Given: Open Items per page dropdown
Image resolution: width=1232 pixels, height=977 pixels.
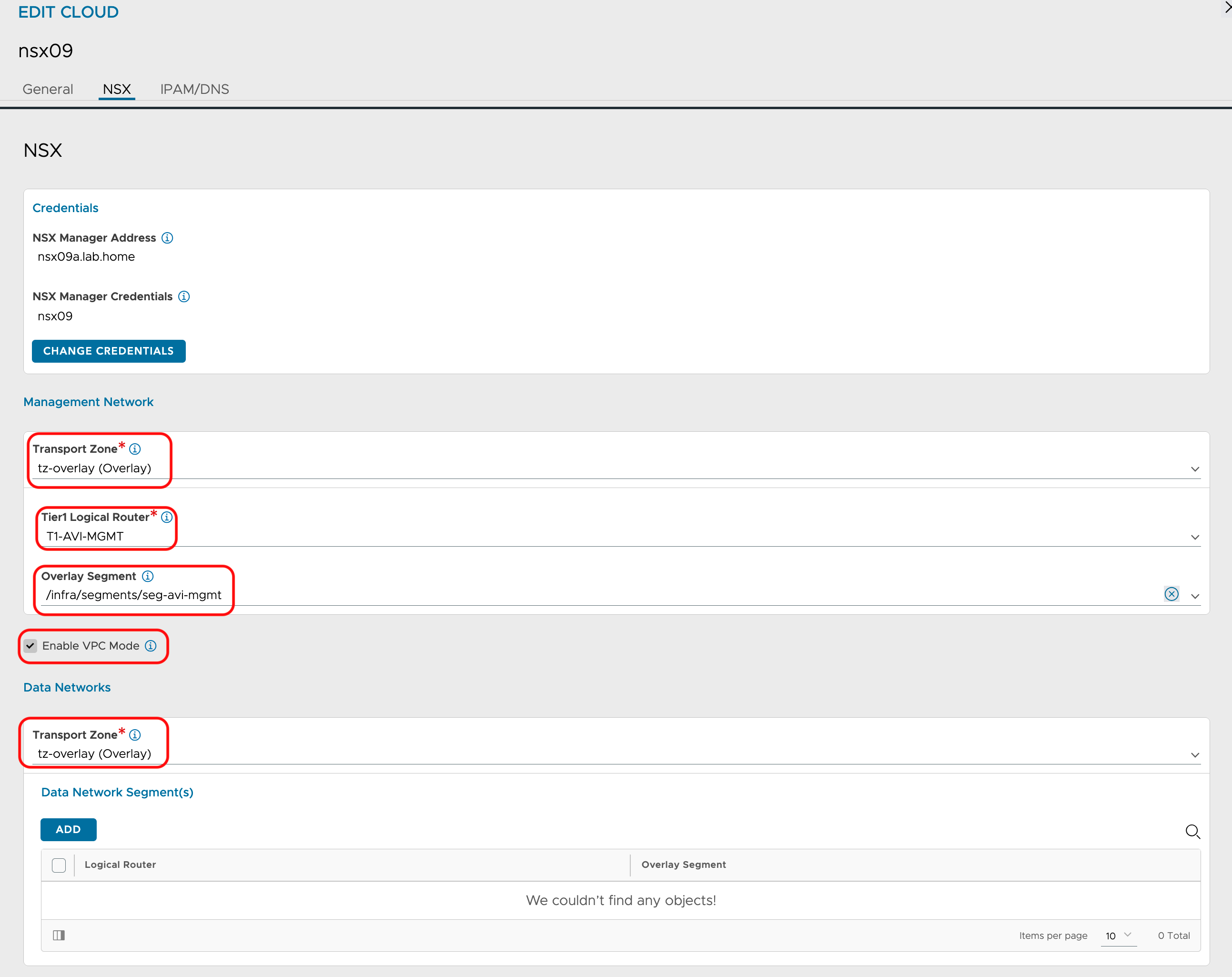Looking at the screenshot, I should click(x=1118, y=936).
